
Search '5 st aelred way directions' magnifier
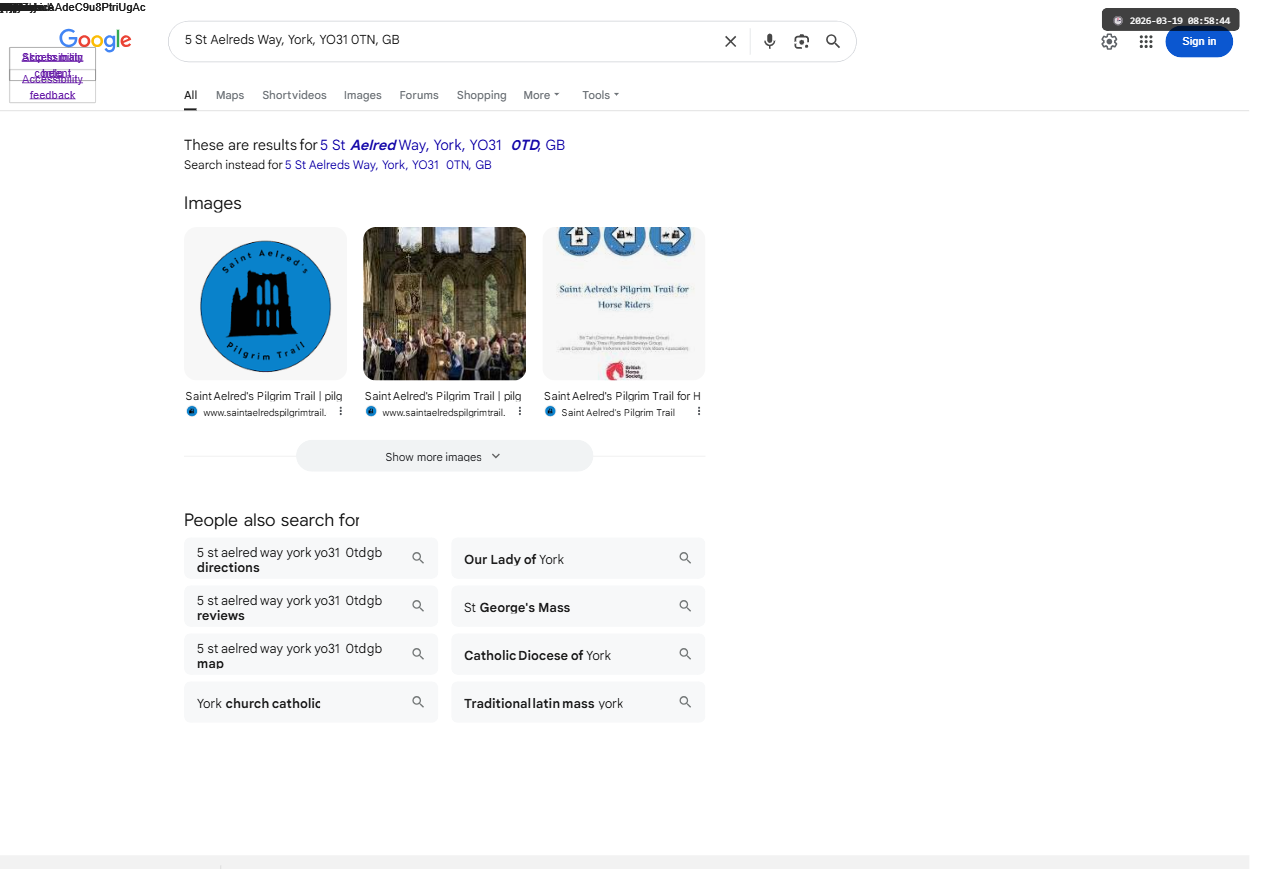click(x=418, y=558)
